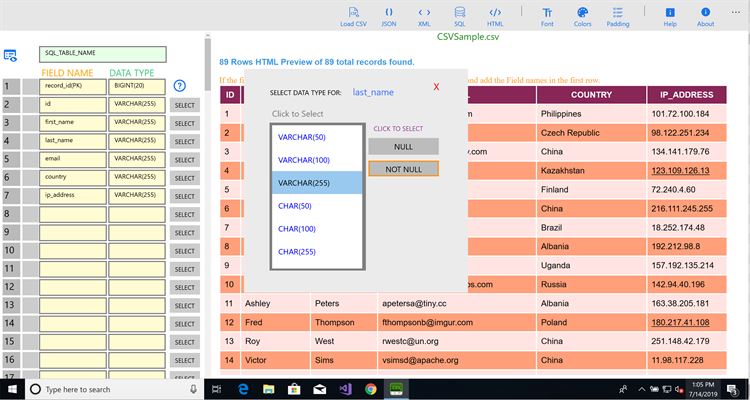Click SELECT button for country field

pos(185,178)
